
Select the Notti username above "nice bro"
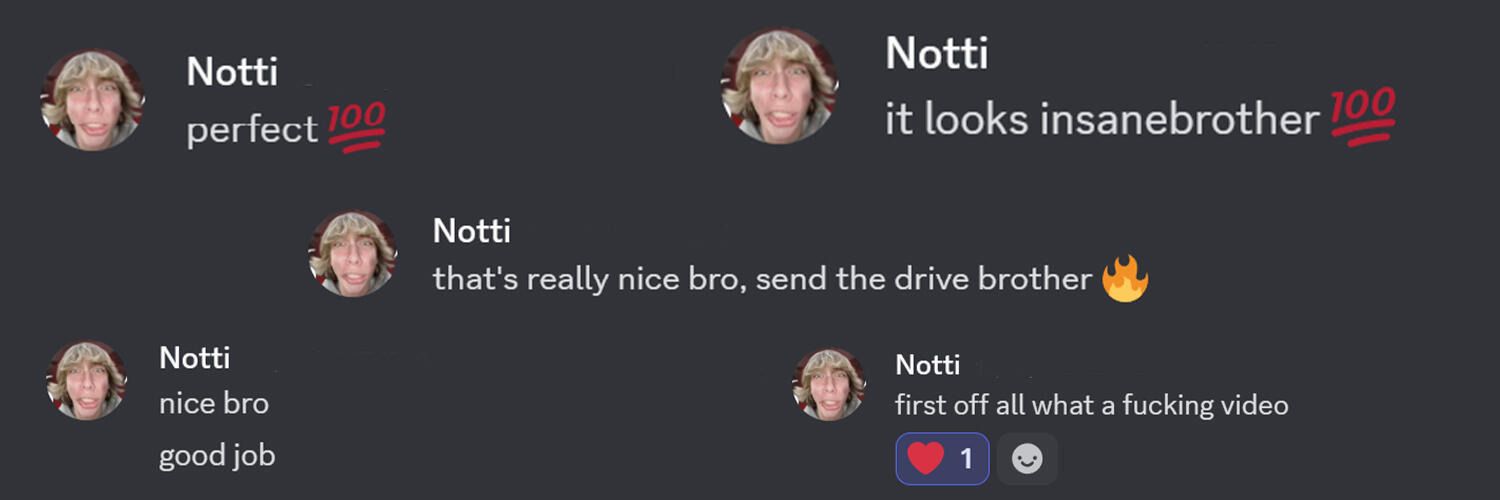pos(194,358)
